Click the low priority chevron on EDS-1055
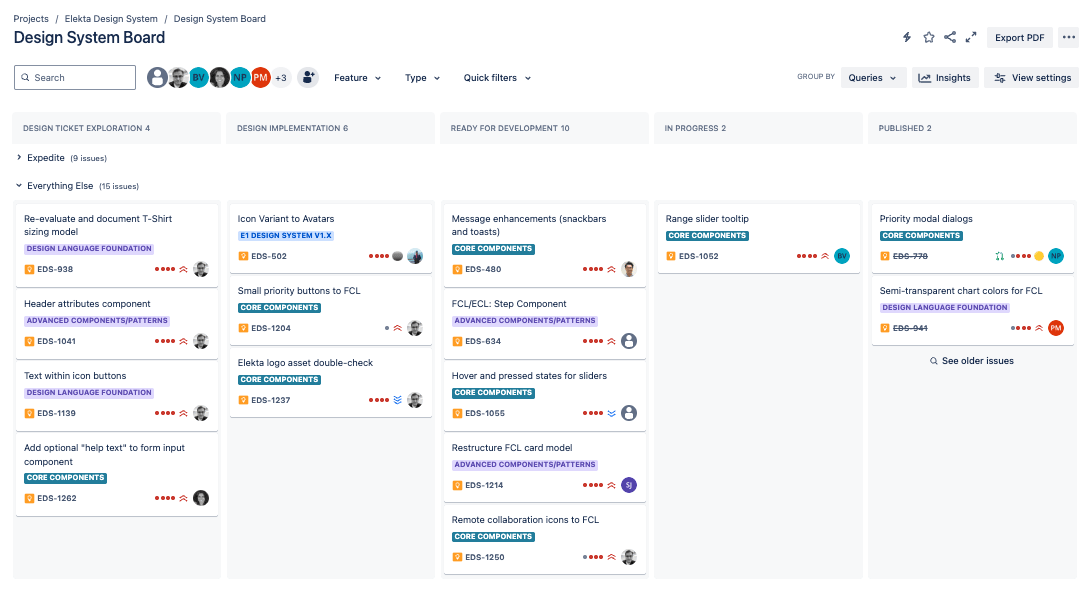Screen dimensions: 1087x592 612,413
